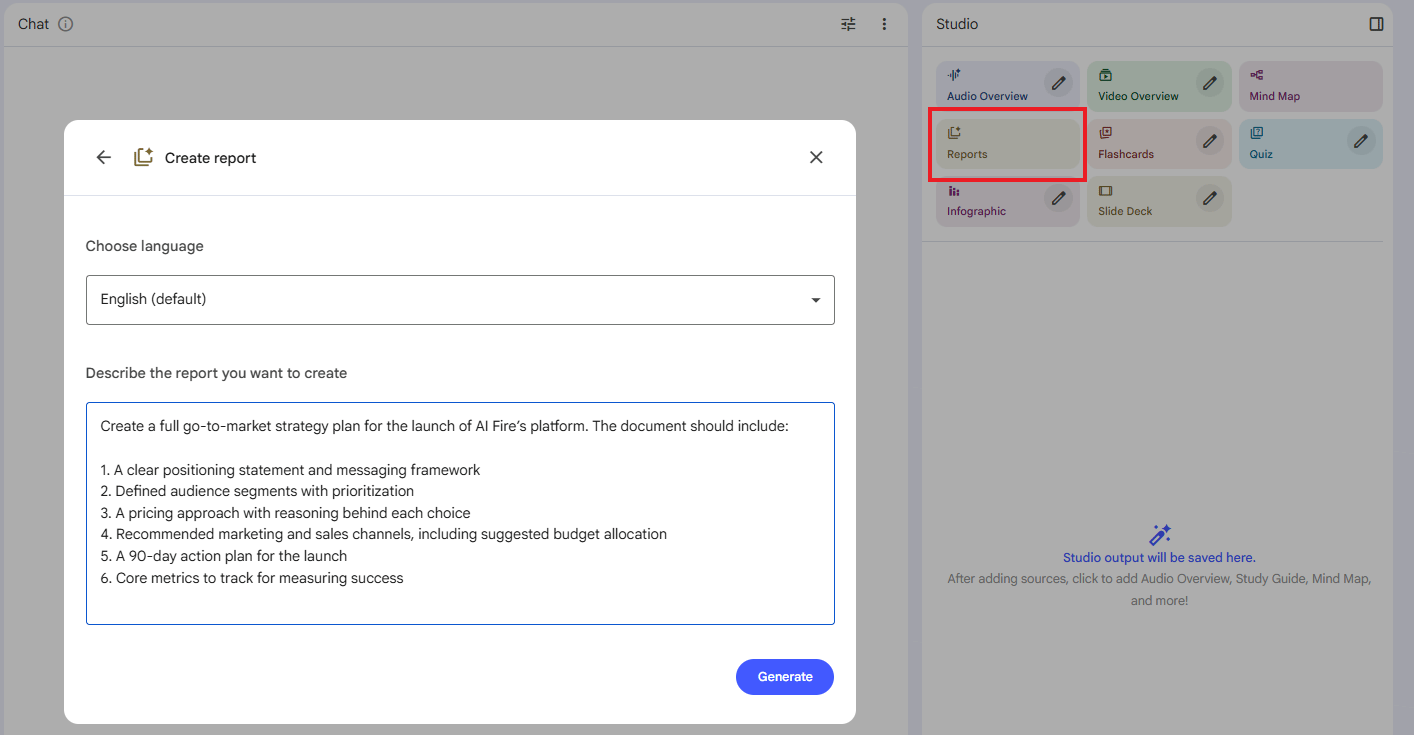
Task: Click 'Describe the report you want to create' label
Action: coord(216,373)
